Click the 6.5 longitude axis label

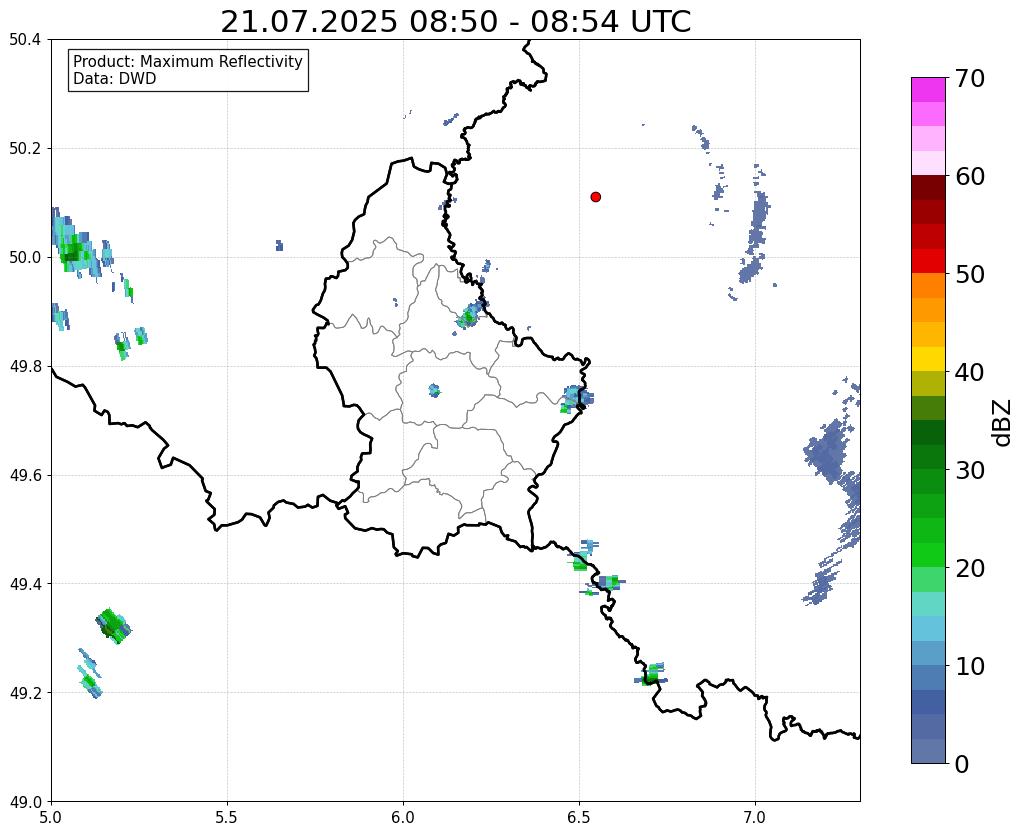[x=579, y=818]
